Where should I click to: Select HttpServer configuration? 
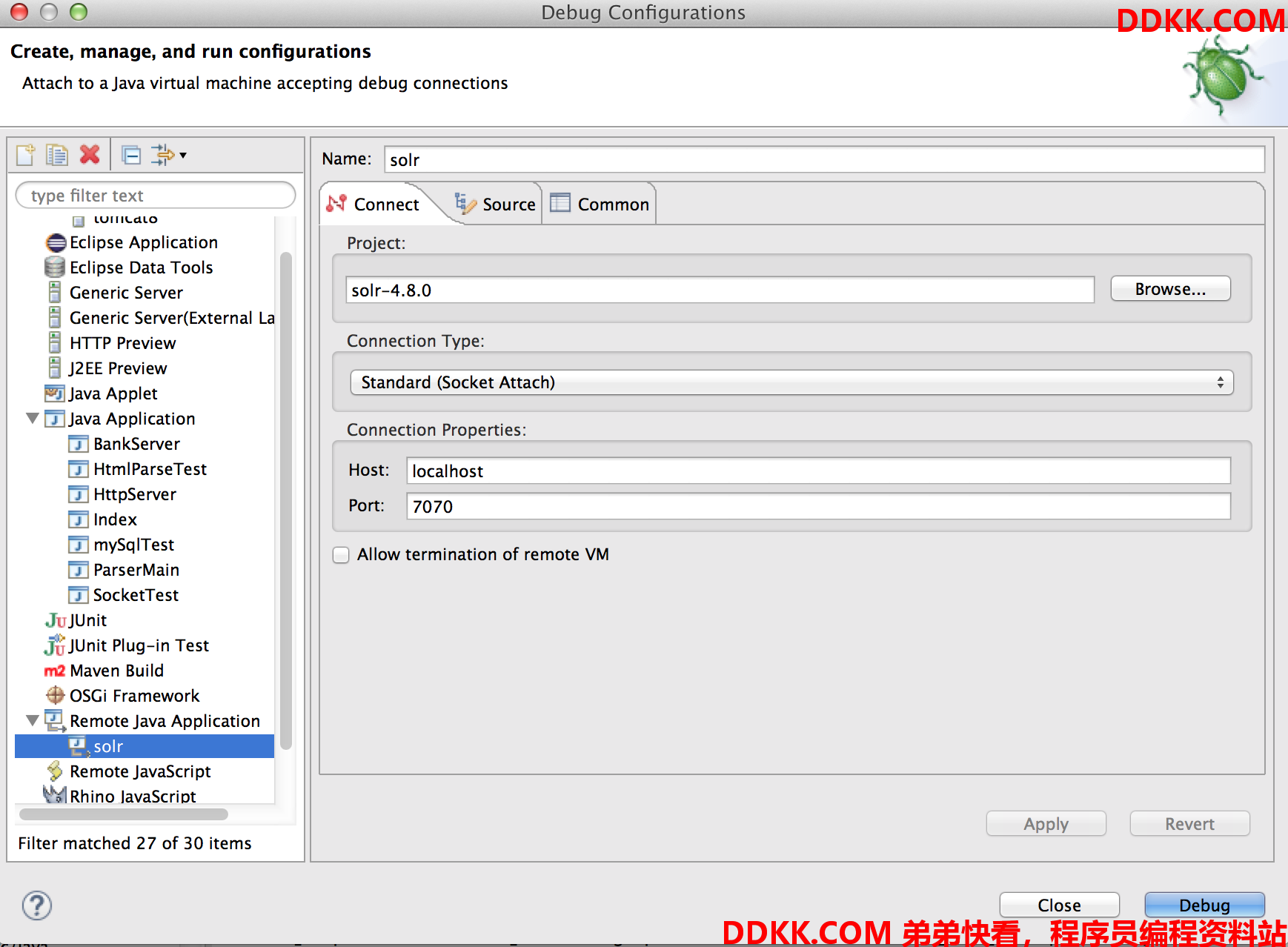click(134, 494)
